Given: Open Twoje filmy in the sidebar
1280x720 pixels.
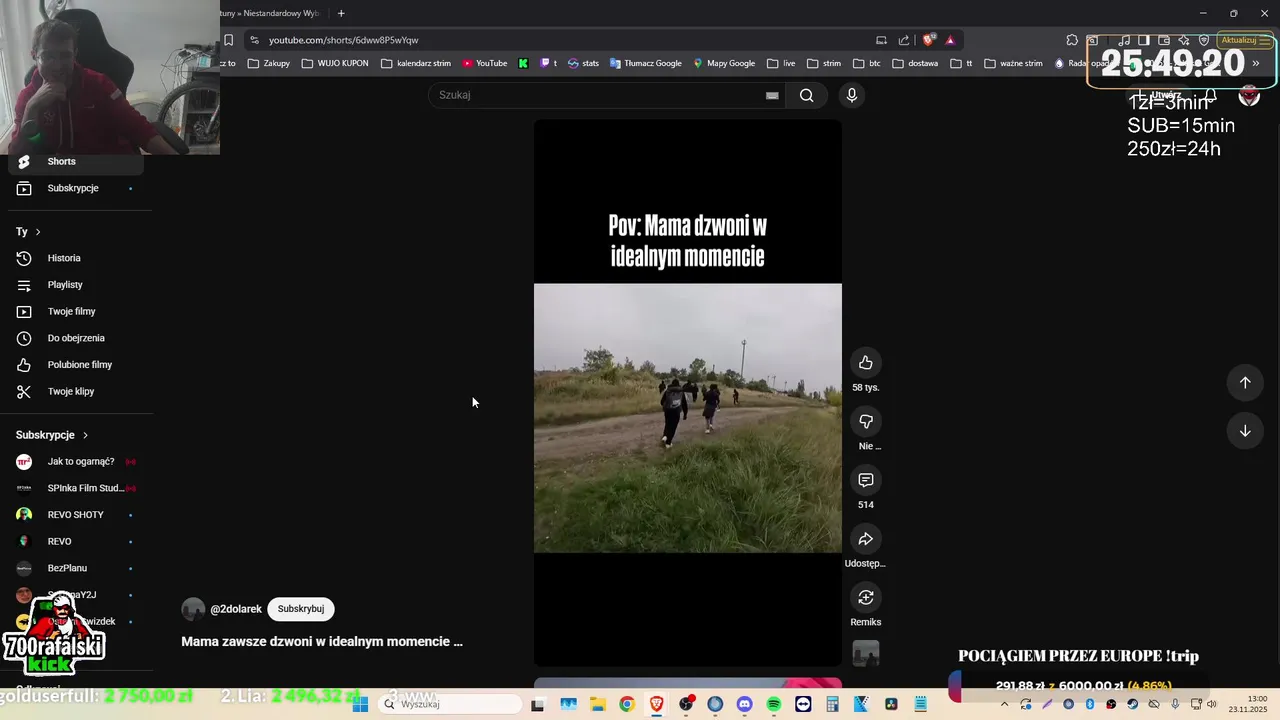Looking at the screenshot, I should [x=76, y=311].
